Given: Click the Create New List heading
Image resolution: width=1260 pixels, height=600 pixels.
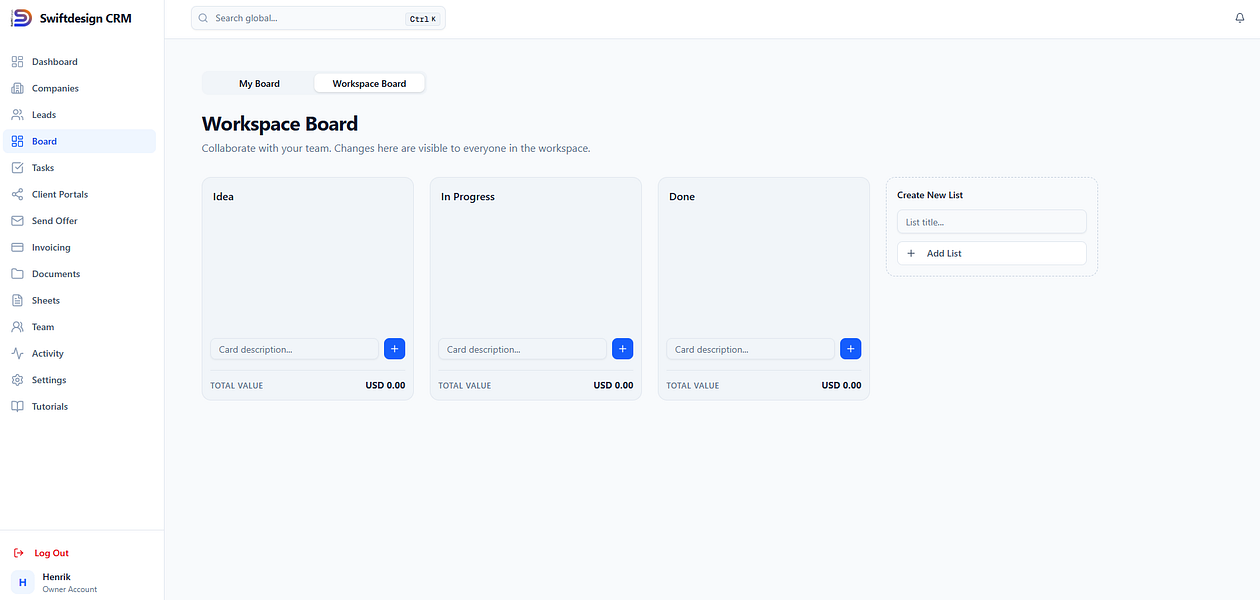Looking at the screenshot, I should (x=930, y=195).
